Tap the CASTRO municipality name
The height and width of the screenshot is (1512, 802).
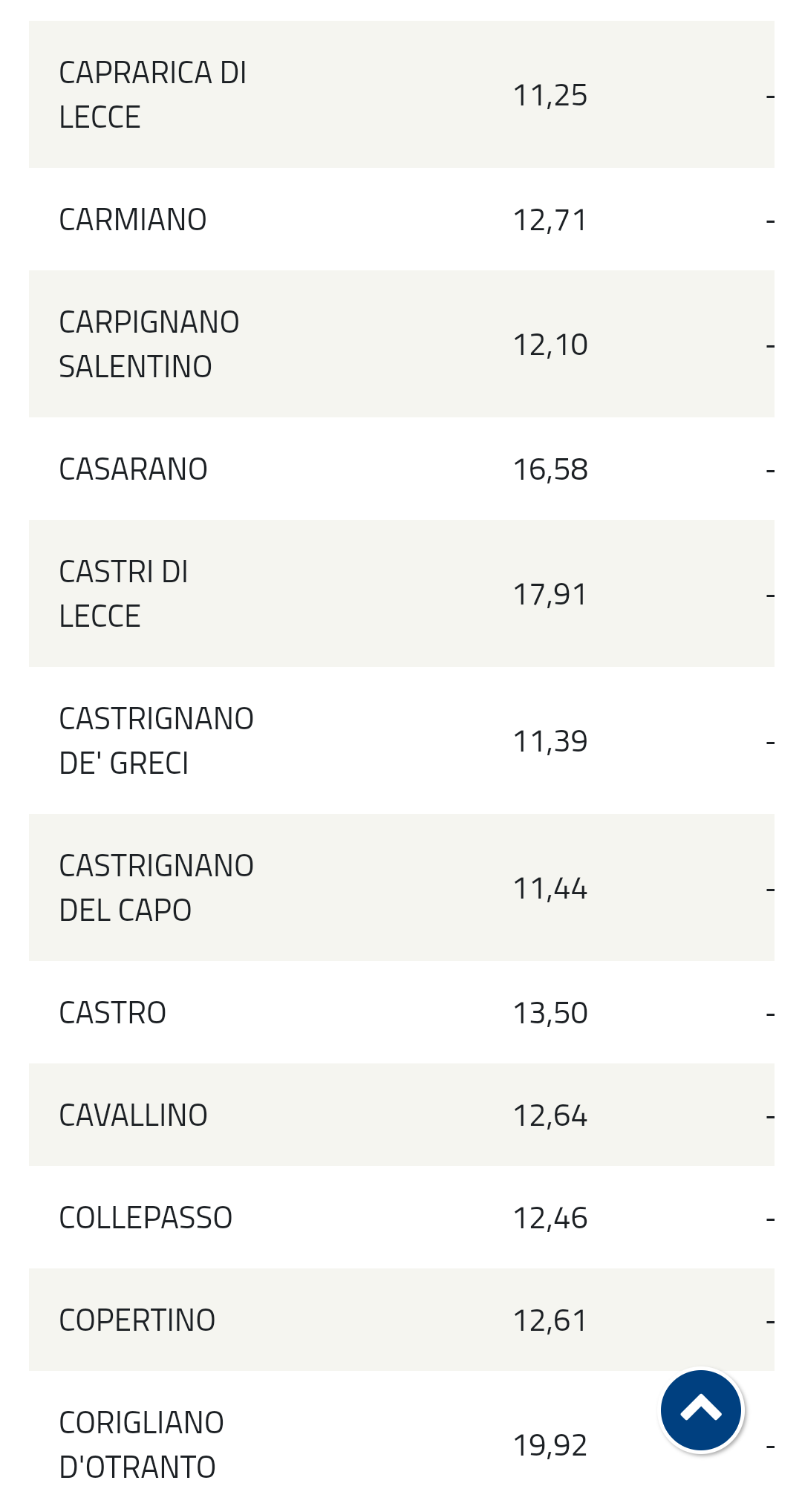point(112,1013)
